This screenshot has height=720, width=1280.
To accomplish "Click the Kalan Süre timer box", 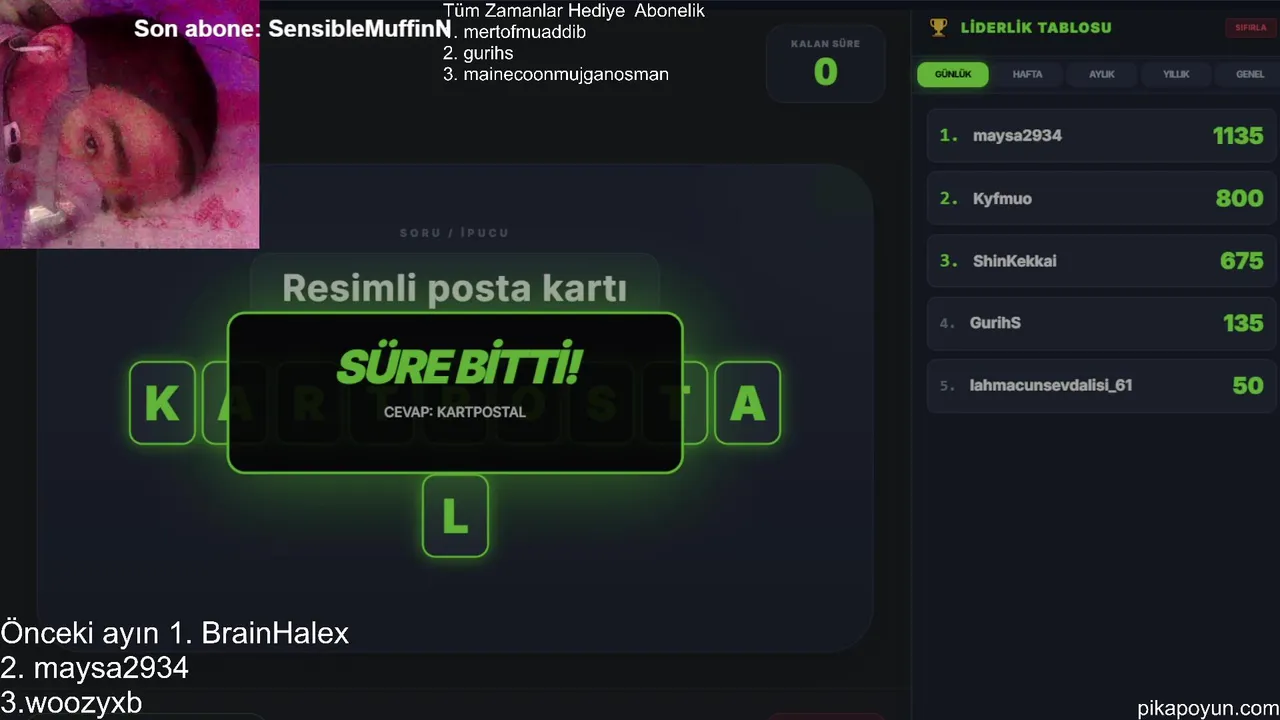I will pyautogui.click(x=825, y=63).
